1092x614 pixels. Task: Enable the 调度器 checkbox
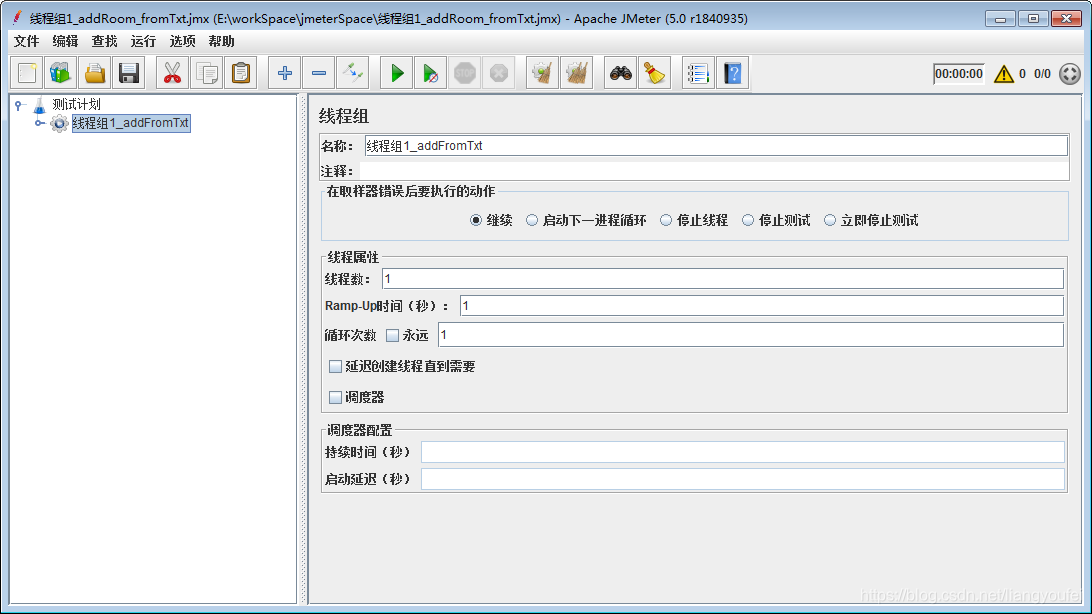335,397
